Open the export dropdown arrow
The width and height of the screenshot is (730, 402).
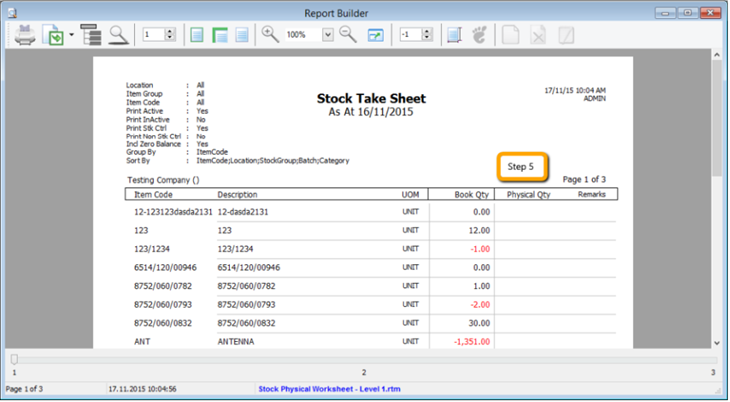tap(71, 35)
